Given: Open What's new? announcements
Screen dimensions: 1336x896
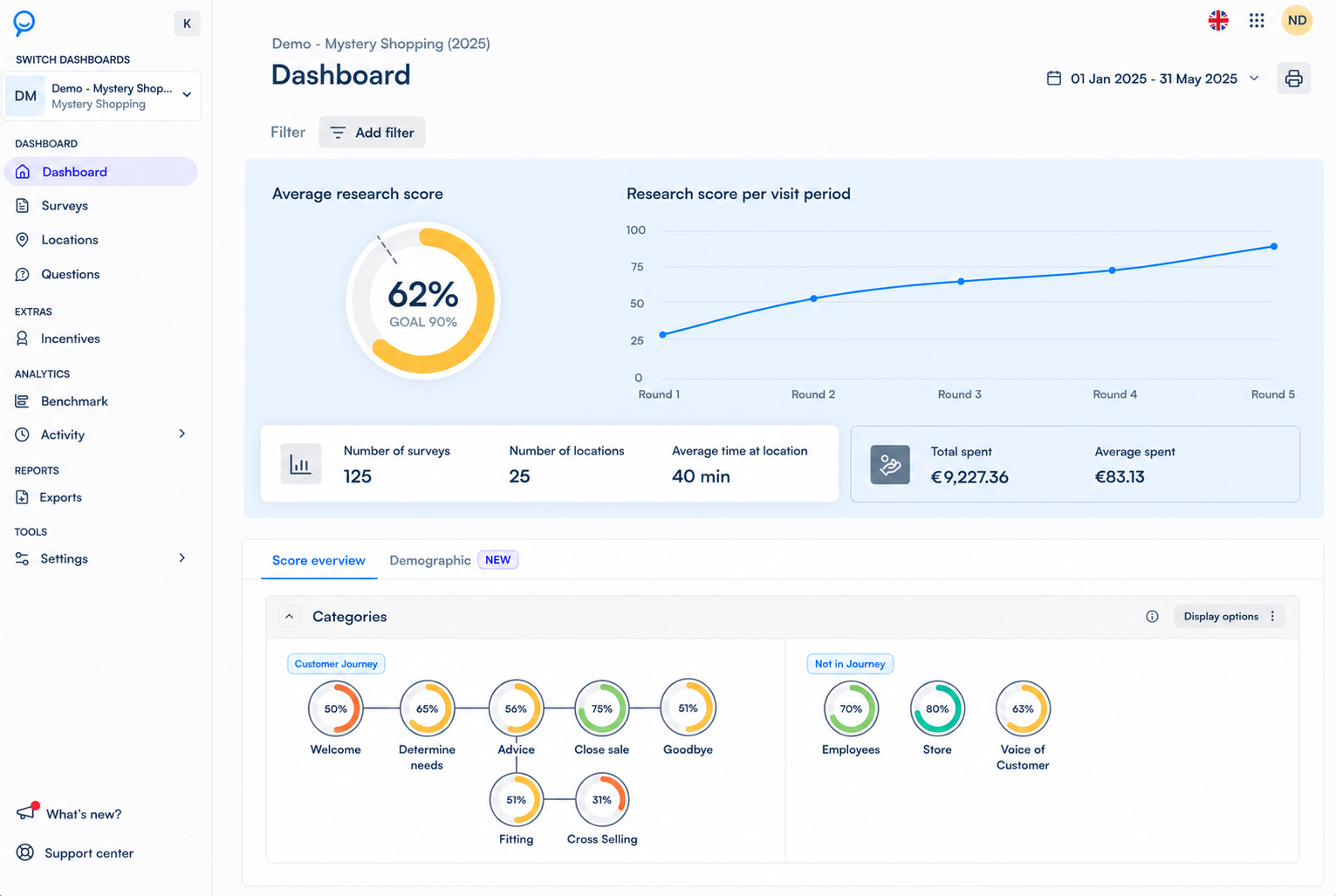Looking at the screenshot, I should click(x=84, y=814).
